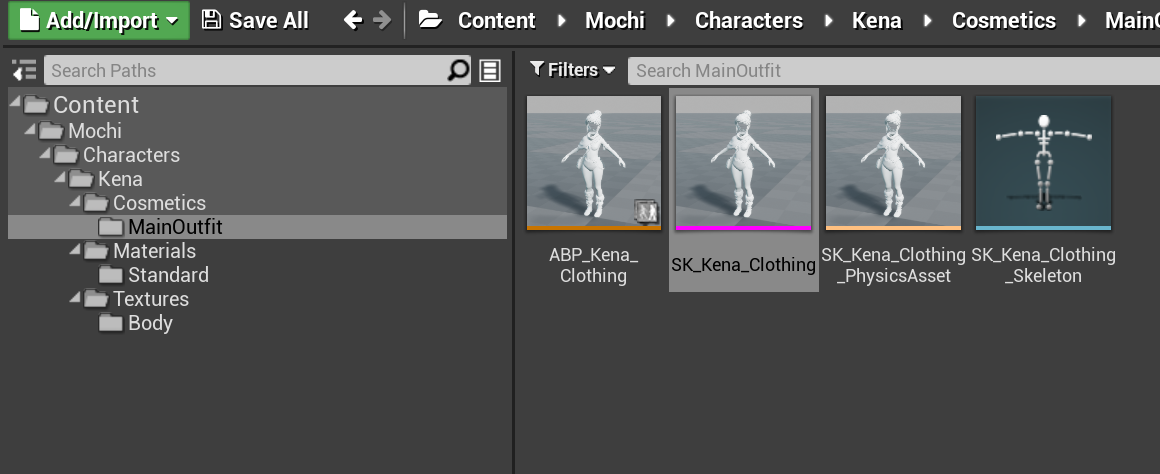The image size is (1160, 474).
Task: Open arrow menu after Kena breadcrumb
Action: [x=928, y=21]
